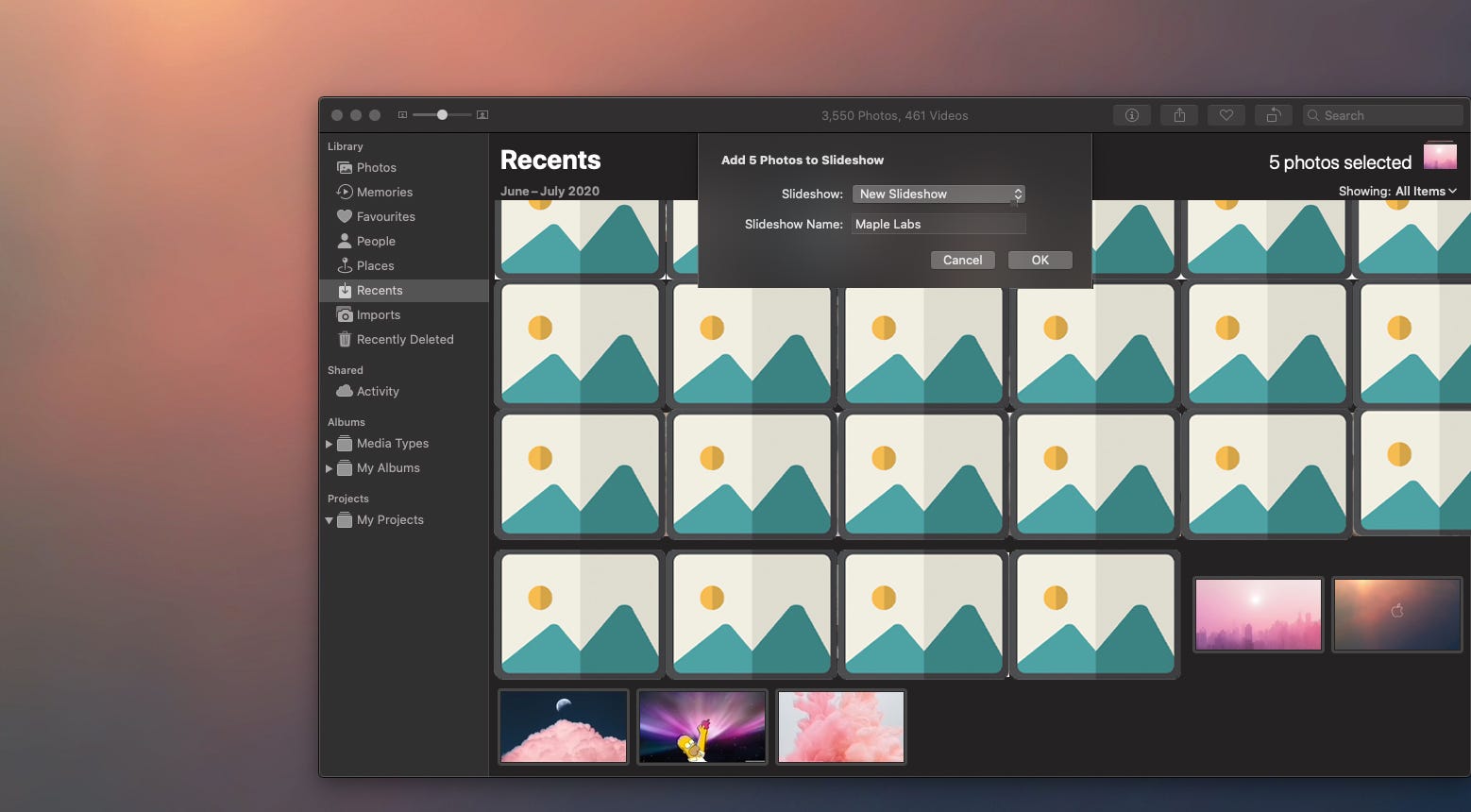The height and width of the screenshot is (812, 1471).
Task: Favourite selection with the heart icon
Action: (1226, 115)
